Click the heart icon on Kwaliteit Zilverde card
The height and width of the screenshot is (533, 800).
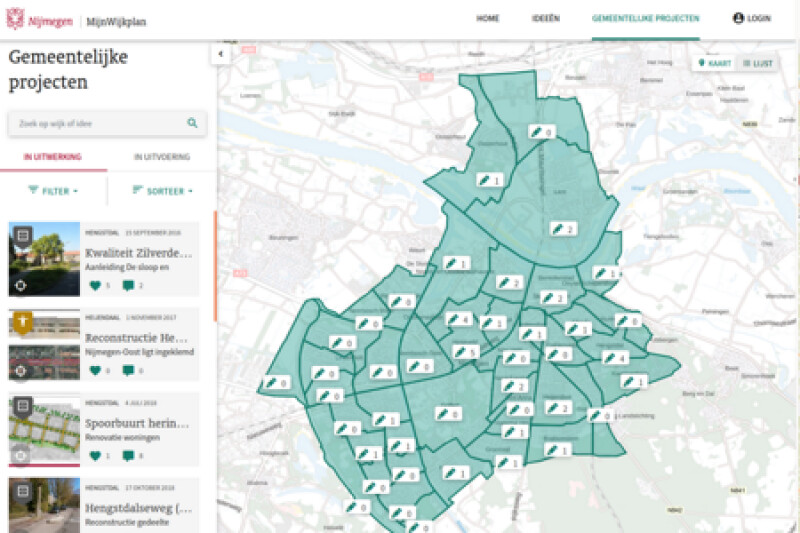click(95, 286)
